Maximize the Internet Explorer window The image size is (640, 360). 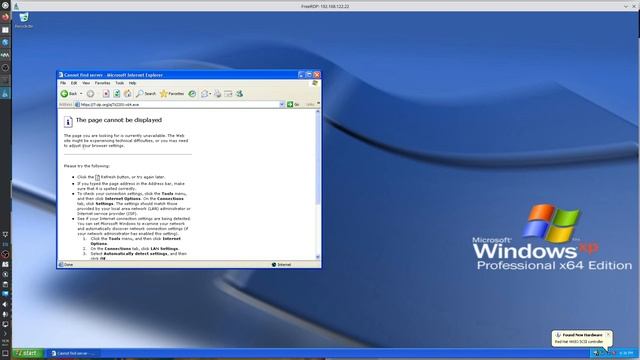click(x=309, y=75)
